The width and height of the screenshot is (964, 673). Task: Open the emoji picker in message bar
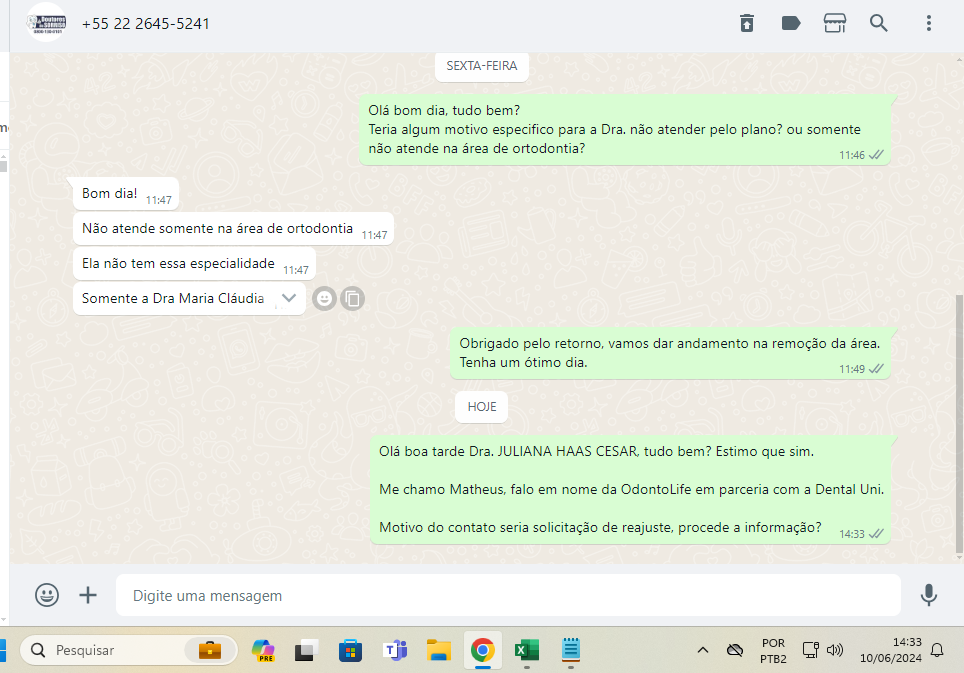[47, 595]
